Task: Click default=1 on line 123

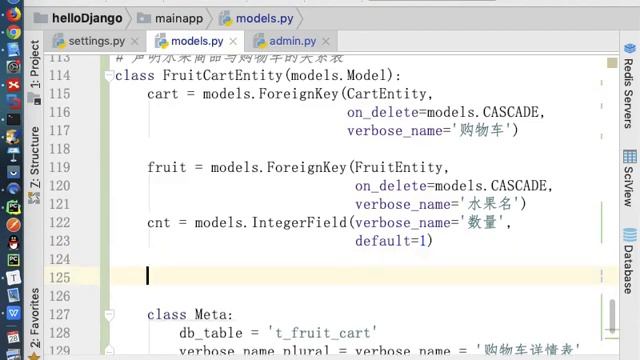Action: pos(391,241)
